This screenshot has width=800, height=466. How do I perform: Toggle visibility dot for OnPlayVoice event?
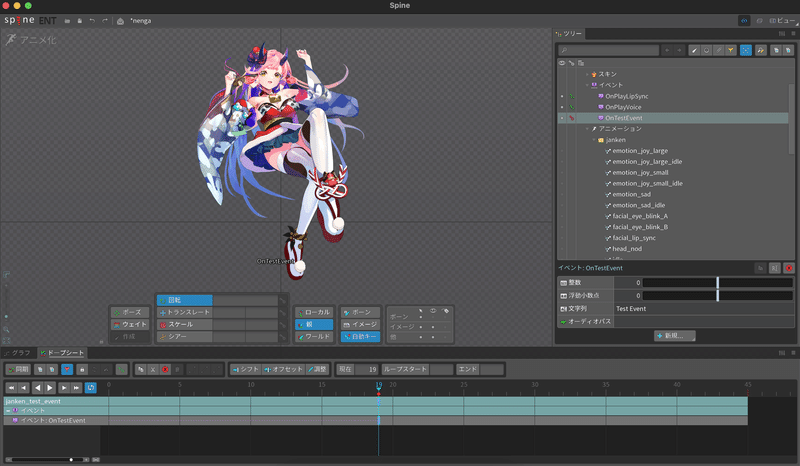[x=562, y=107]
